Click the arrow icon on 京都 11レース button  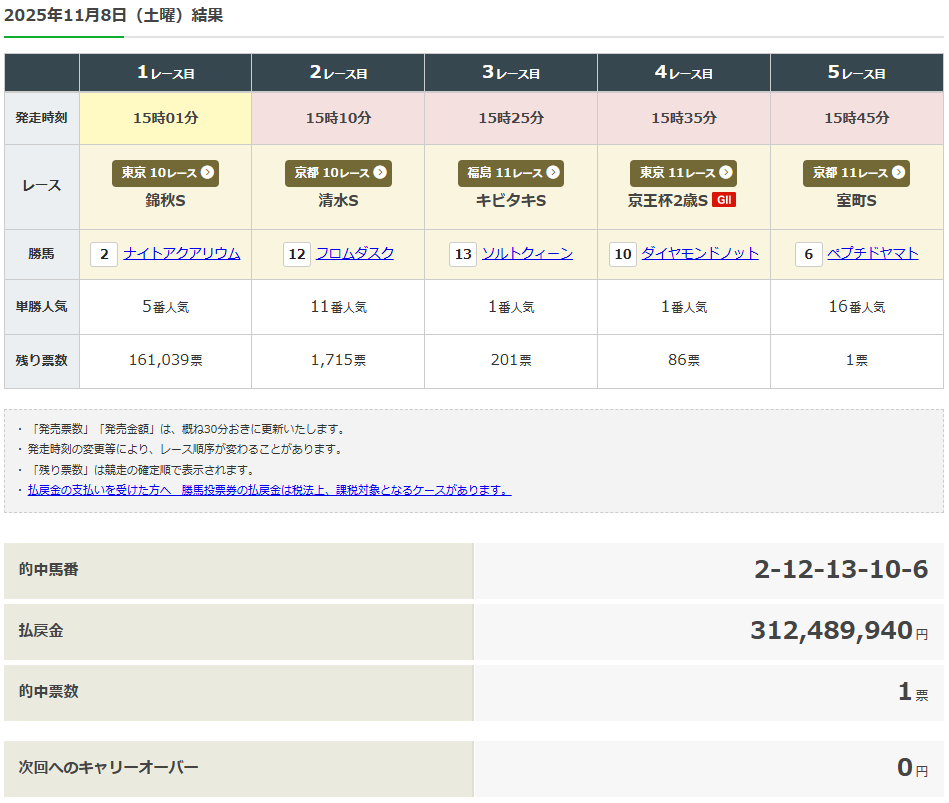click(898, 173)
